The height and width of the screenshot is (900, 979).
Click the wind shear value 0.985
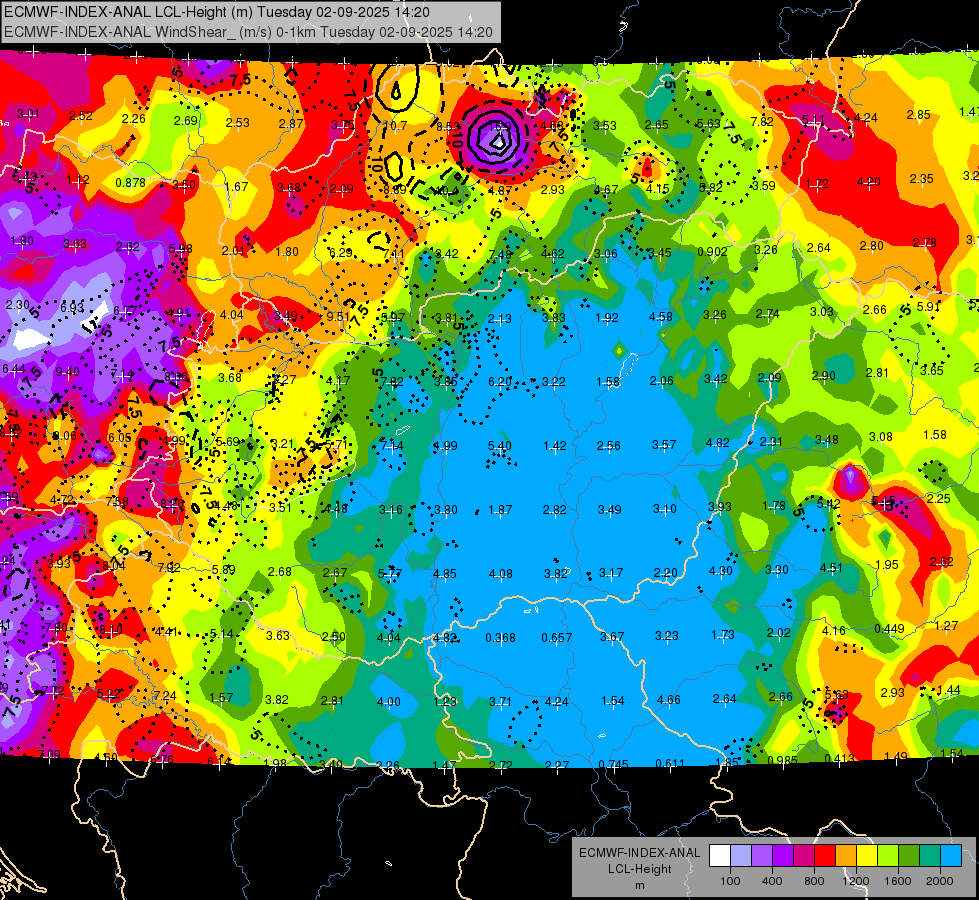click(x=782, y=760)
